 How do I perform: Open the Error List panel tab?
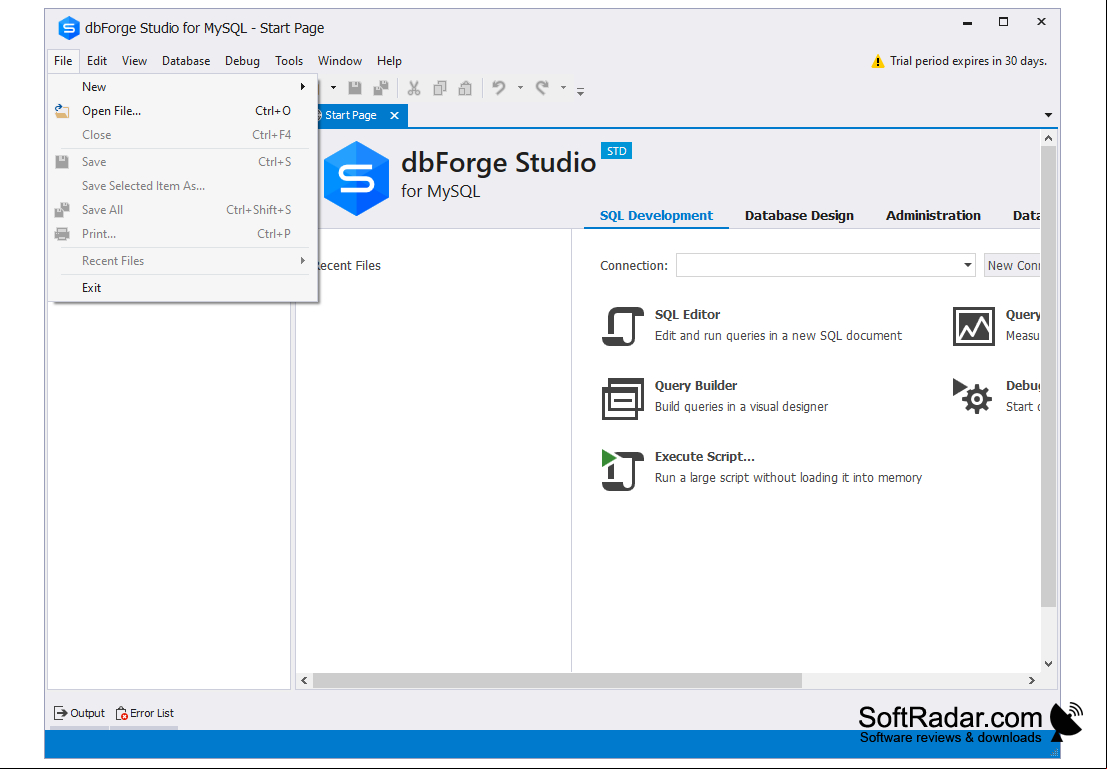(144, 713)
